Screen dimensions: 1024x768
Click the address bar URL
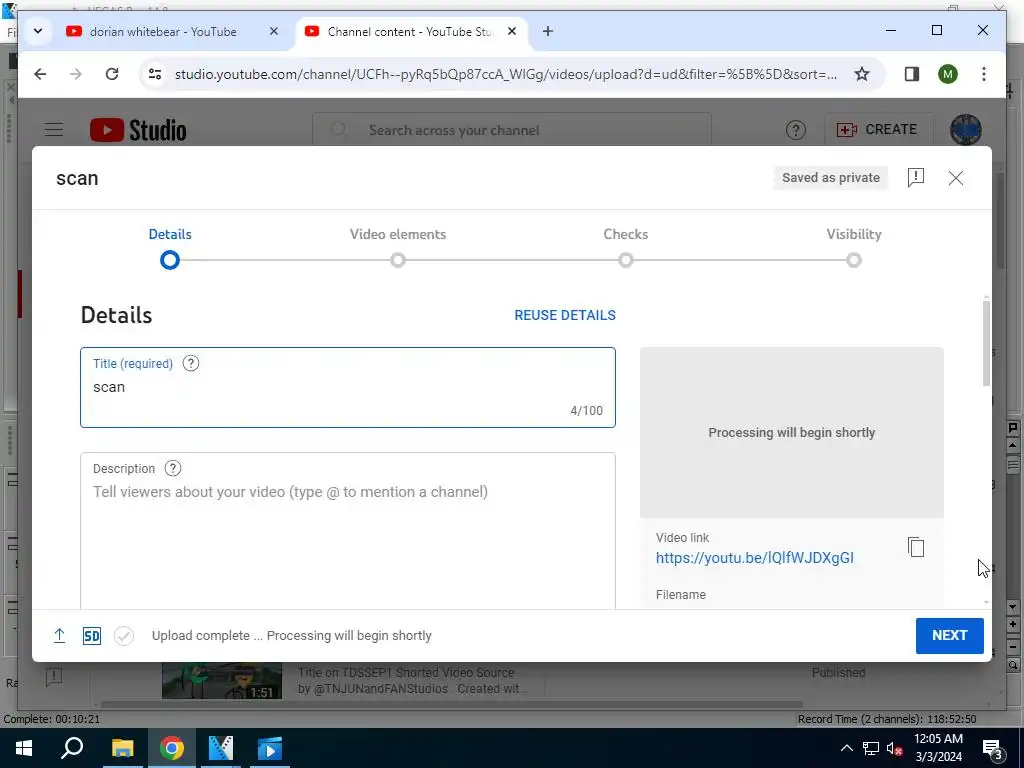(x=505, y=74)
